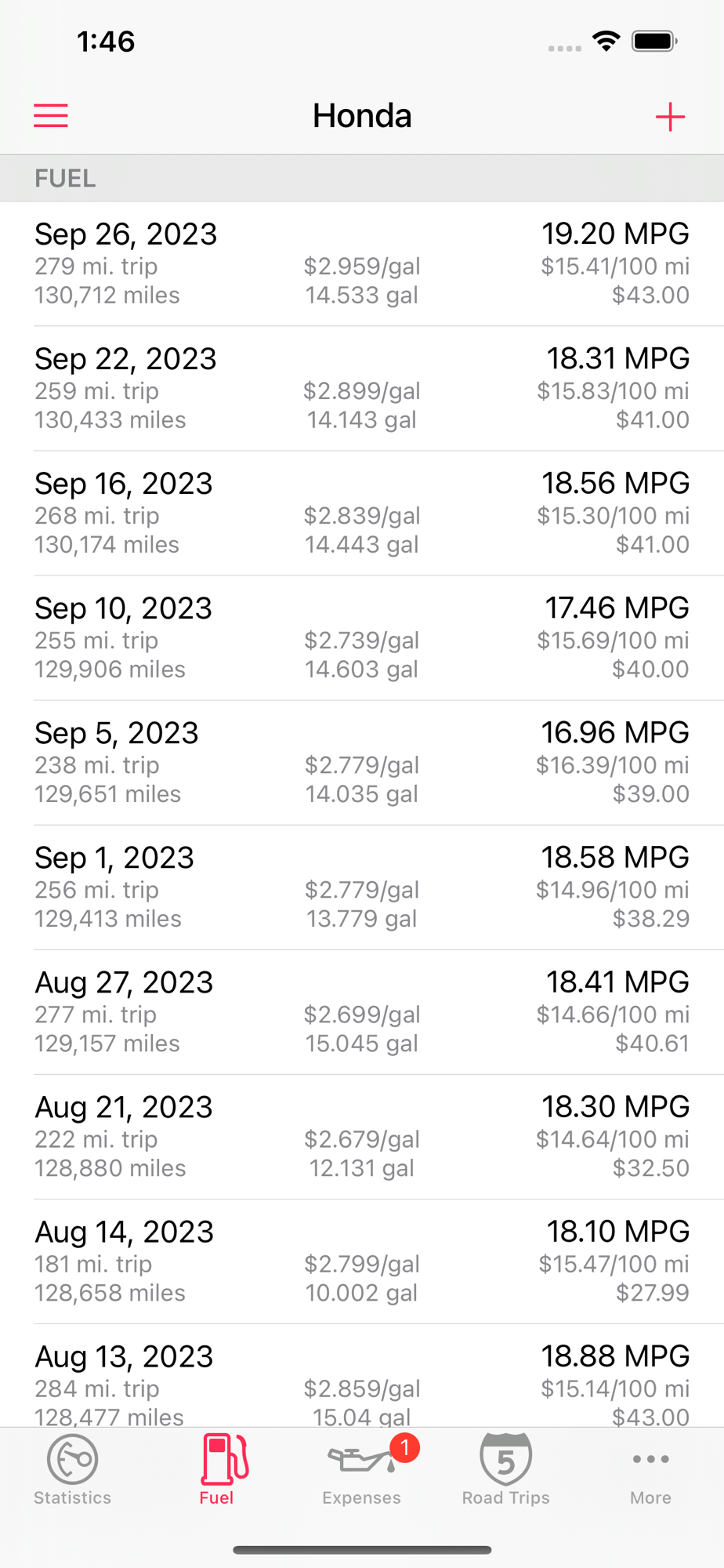Tap the Expenses notification badge
This screenshot has width=724, height=1568.
[x=404, y=1447]
